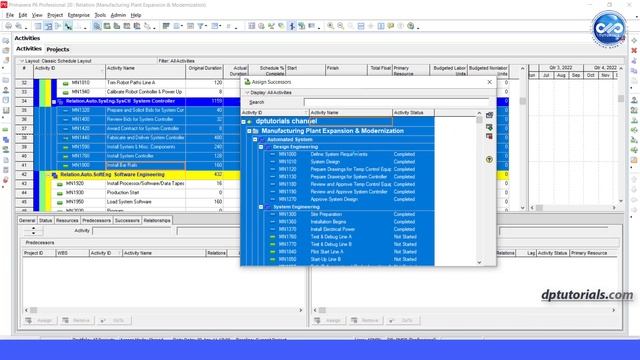This screenshot has width=640, height=360.
Task: Switch to the Projects tab
Action: click(58, 49)
